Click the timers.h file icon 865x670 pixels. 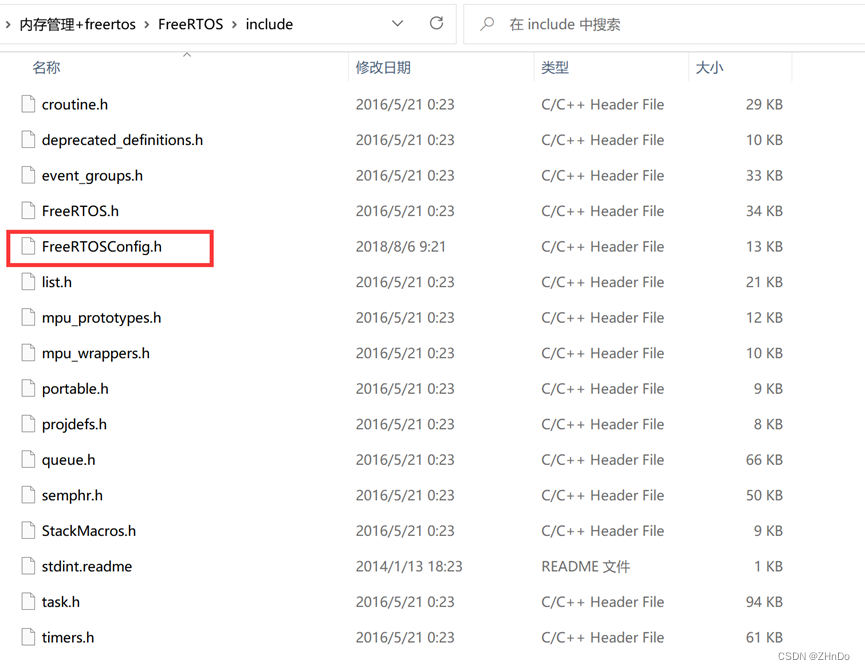(x=28, y=637)
